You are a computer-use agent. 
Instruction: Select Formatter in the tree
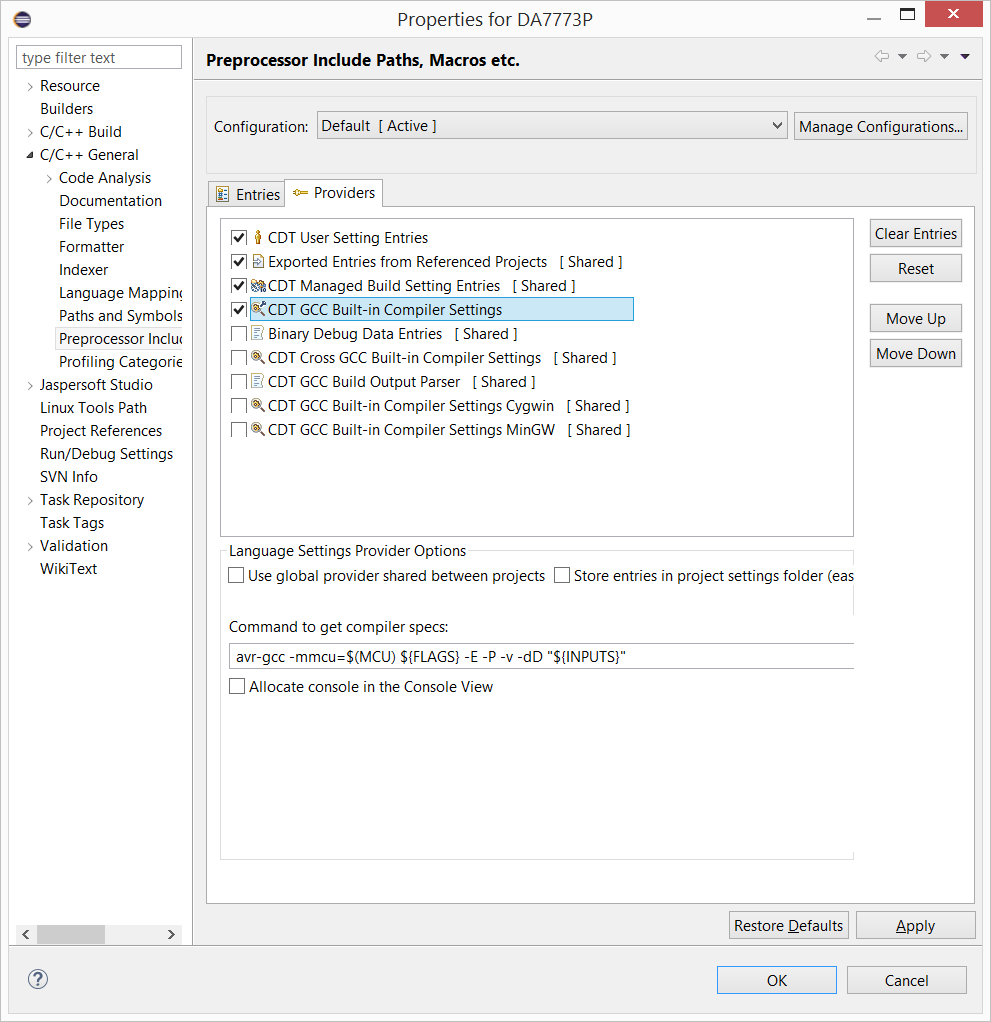tap(91, 247)
